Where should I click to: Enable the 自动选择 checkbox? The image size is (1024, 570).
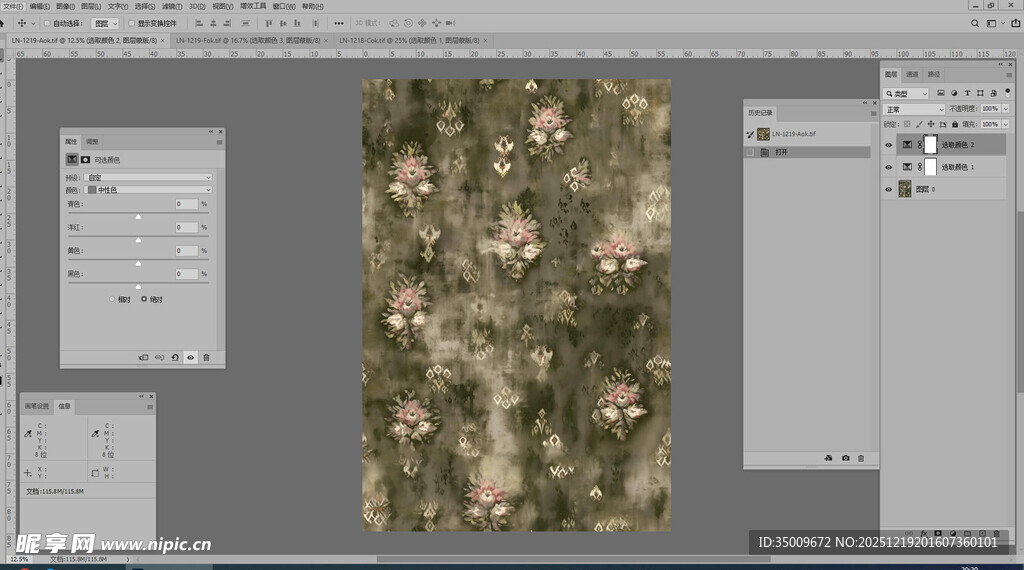(46, 23)
